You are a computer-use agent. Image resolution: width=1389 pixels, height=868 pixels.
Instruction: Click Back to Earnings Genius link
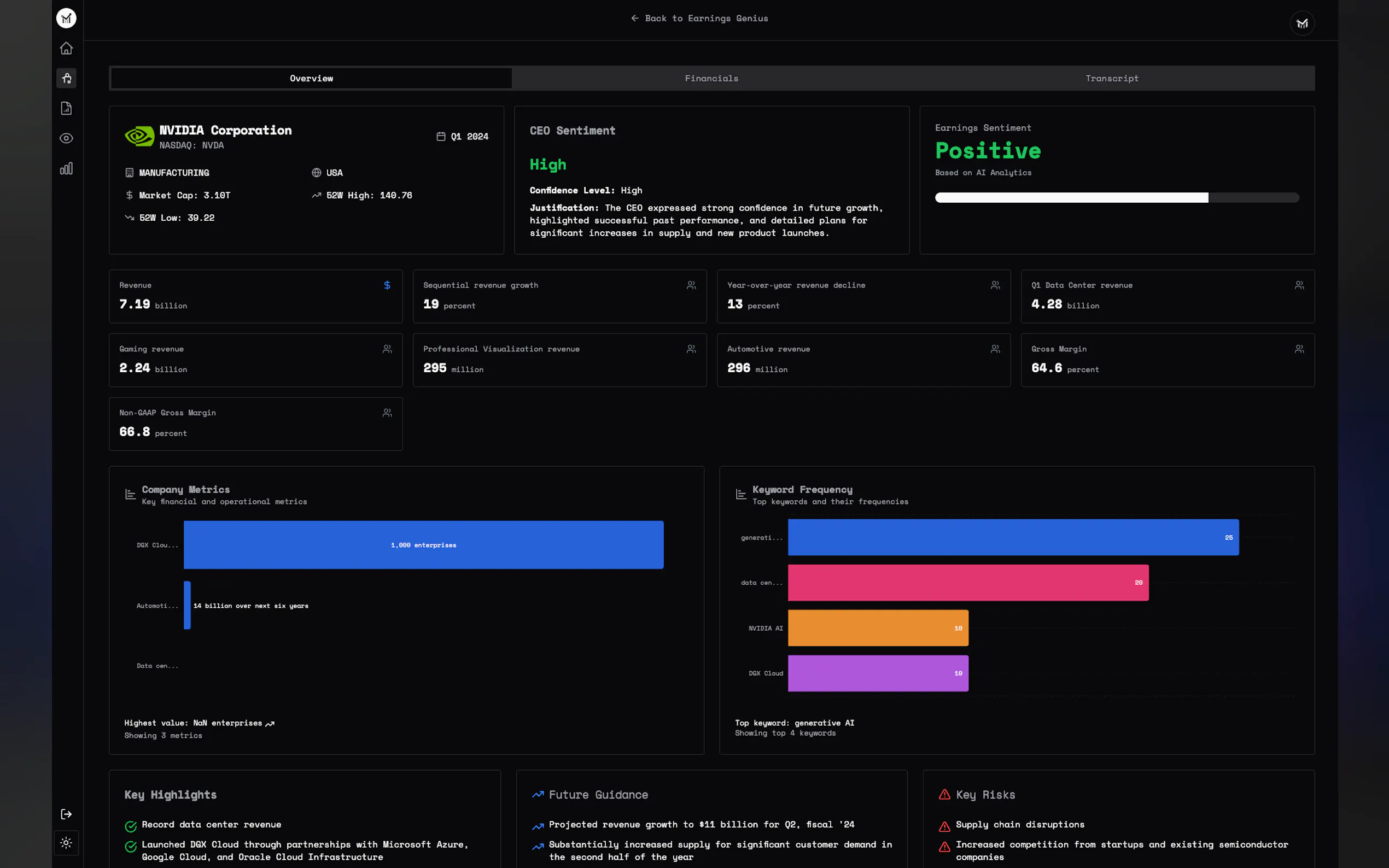click(699, 19)
